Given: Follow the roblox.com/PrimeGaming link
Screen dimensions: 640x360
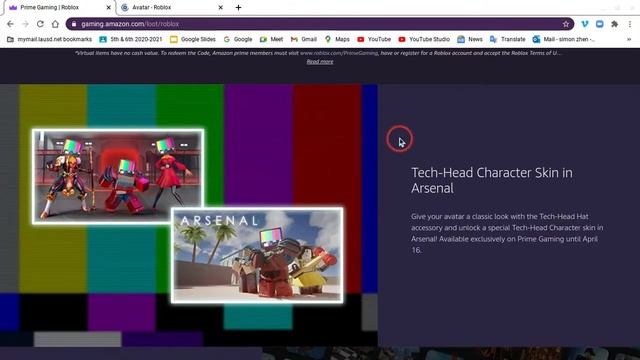Looking at the screenshot, I should [339, 53].
